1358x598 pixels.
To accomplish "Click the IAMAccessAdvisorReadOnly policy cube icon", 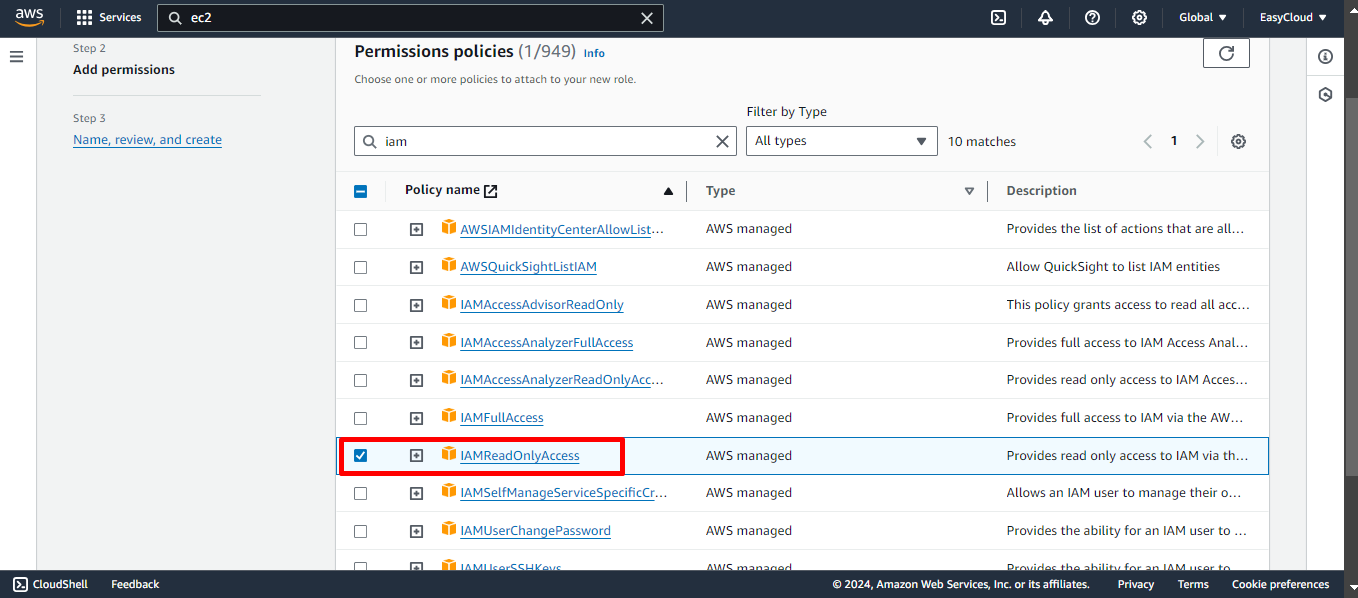I will (449, 304).
